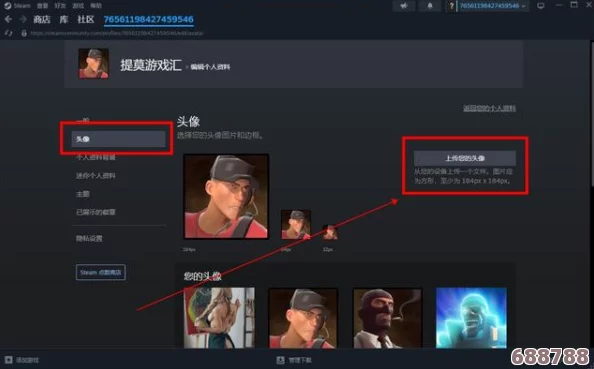Click the 头像 section heading
Image resolution: width=594 pixels, height=369 pixels.
pos(188,122)
